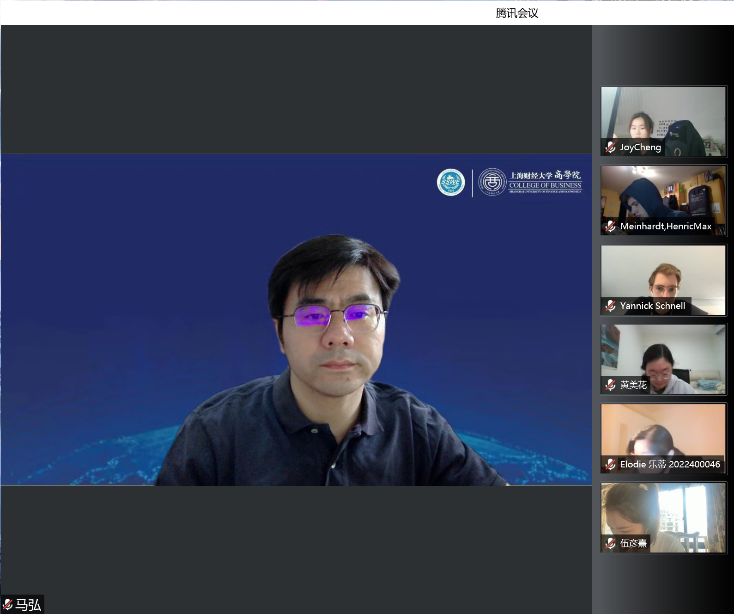This screenshot has height=614, width=734.
Task: Click the main speaker video feed
Action: tap(296, 320)
